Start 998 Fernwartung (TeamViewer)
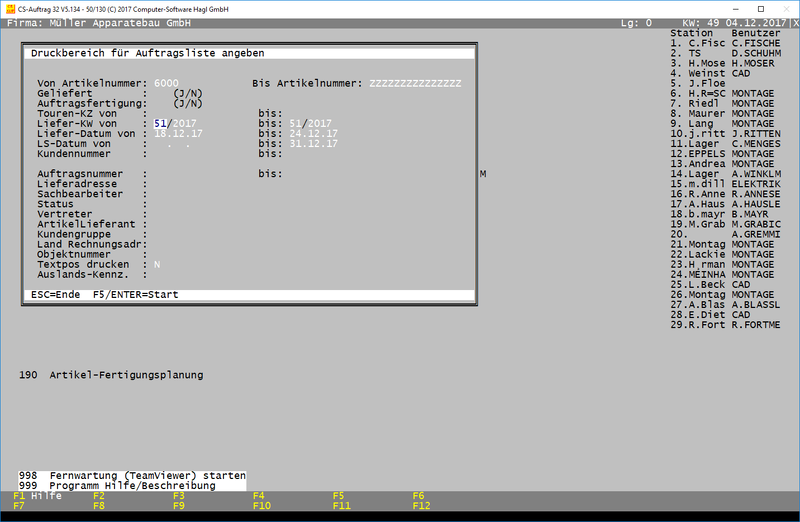 131,475
